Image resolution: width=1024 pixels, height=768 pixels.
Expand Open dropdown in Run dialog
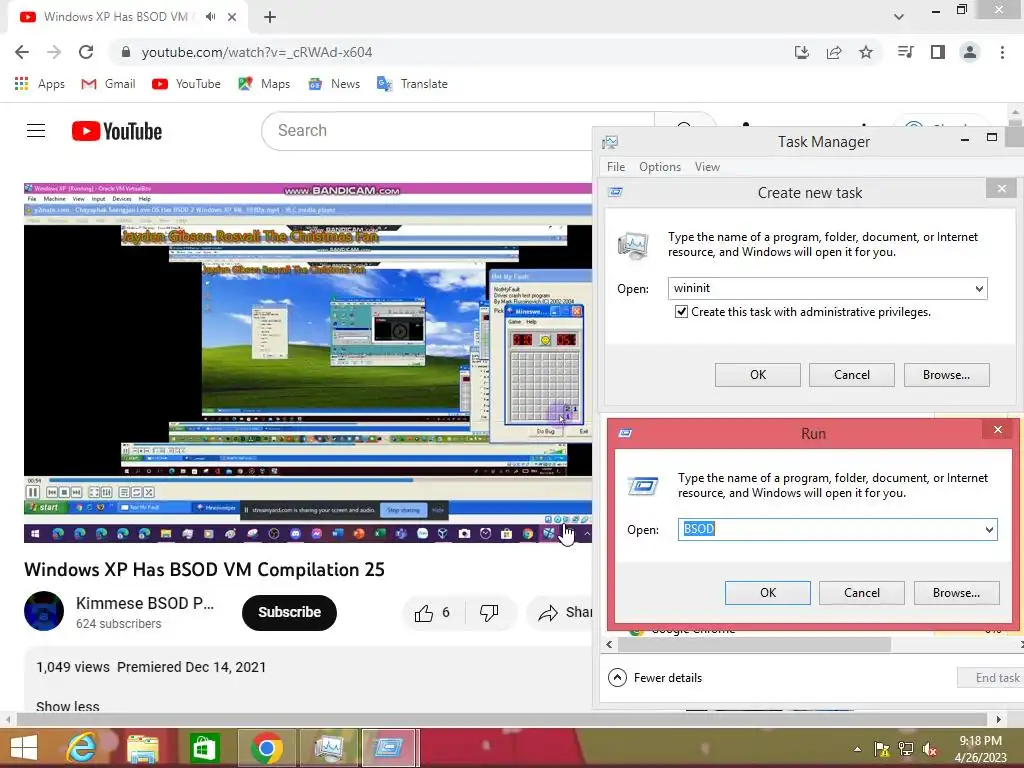(989, 530)
